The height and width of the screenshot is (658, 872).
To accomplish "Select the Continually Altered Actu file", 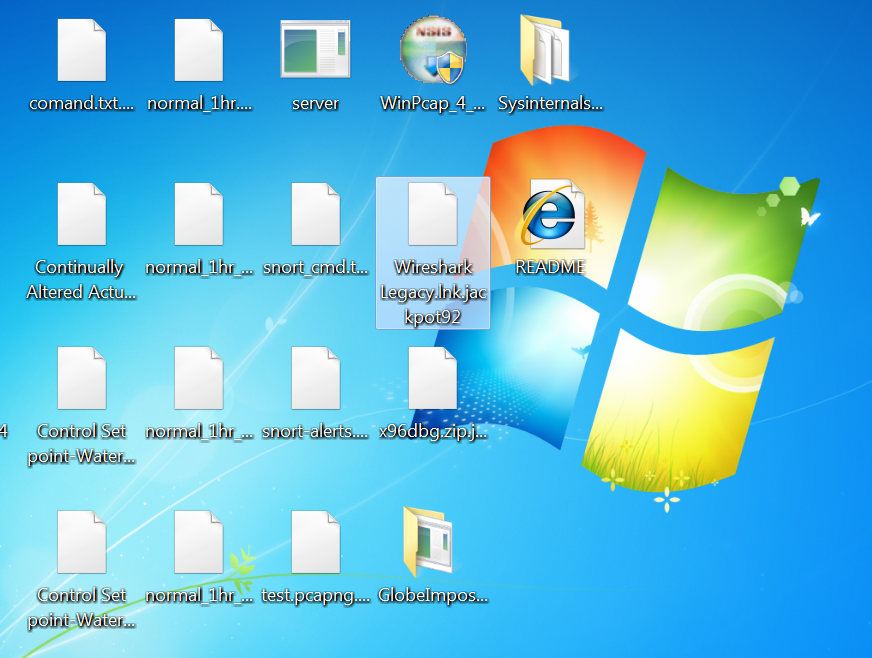I will (81, 215).
